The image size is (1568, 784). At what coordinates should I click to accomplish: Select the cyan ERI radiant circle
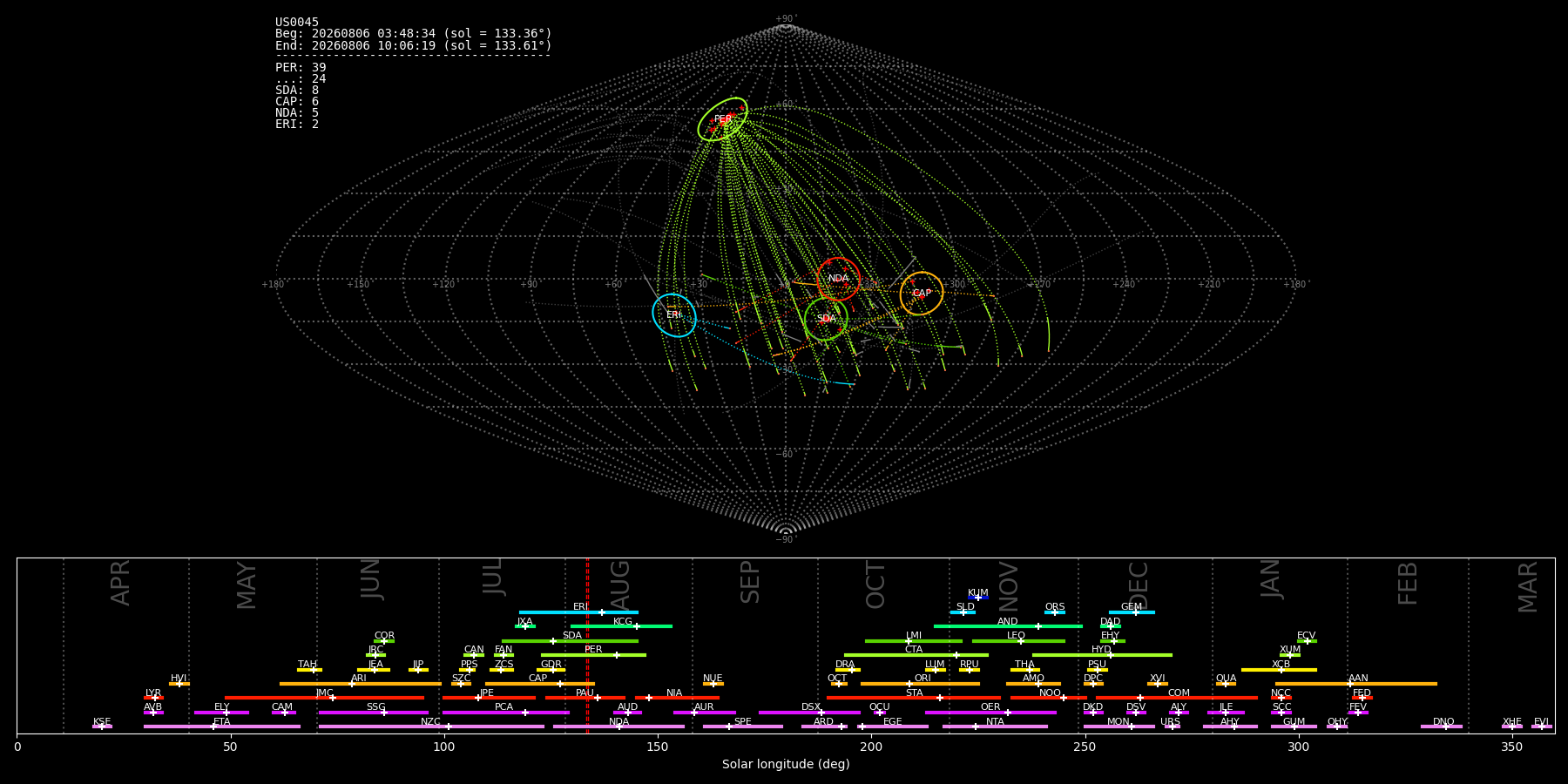coord(674,315)
